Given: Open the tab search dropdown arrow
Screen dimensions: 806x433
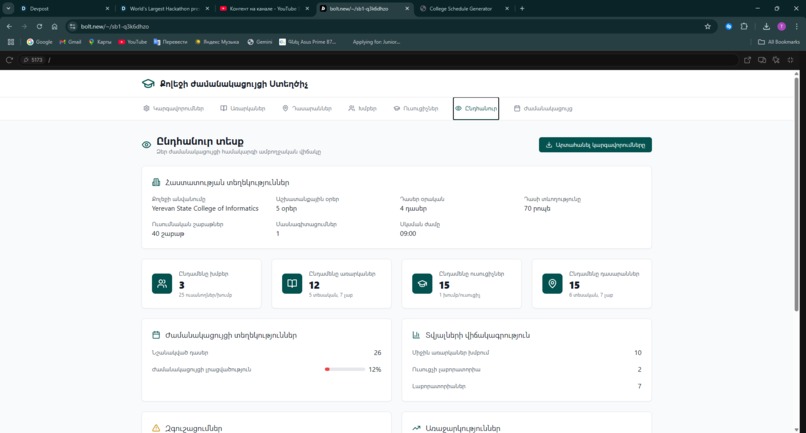Looking at the screenshot, I should (8, 8).
